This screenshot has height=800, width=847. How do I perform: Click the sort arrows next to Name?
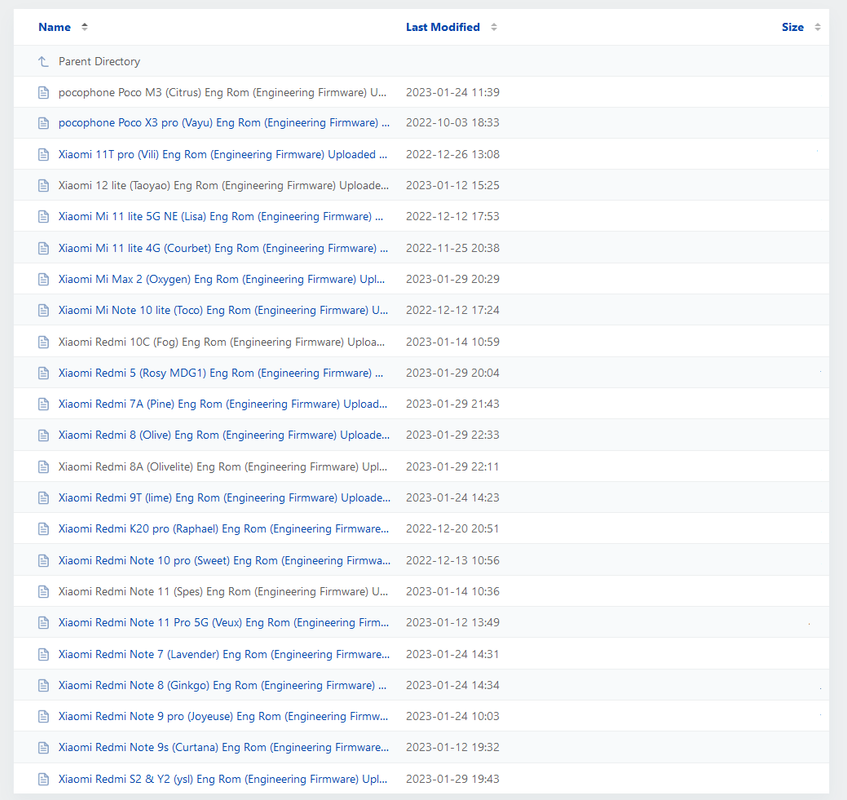(84, 27)
